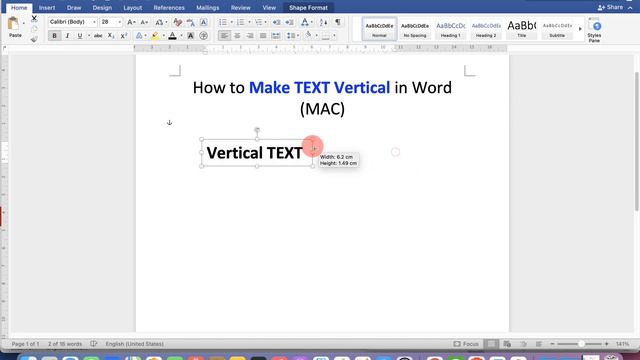Apply character shading icon

190,36
